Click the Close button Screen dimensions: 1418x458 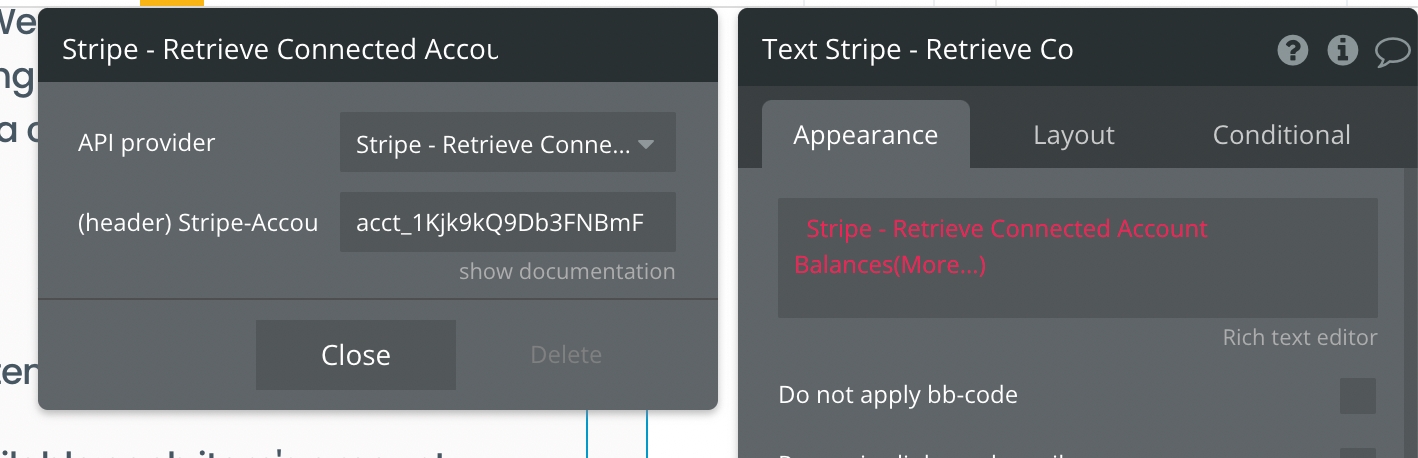tap(356, 354)
